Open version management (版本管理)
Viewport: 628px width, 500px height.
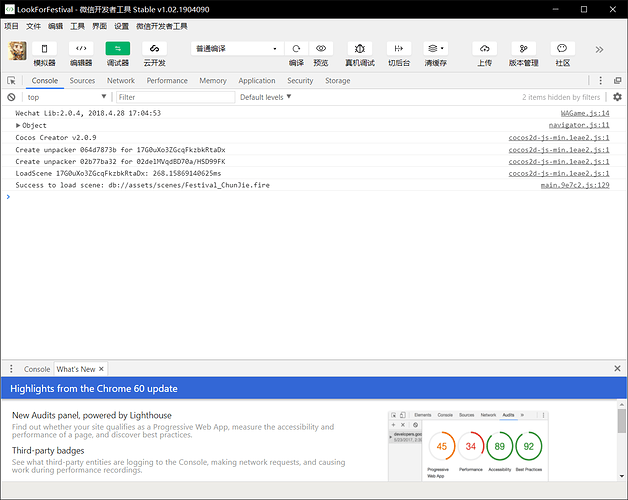tap(523, 48)
